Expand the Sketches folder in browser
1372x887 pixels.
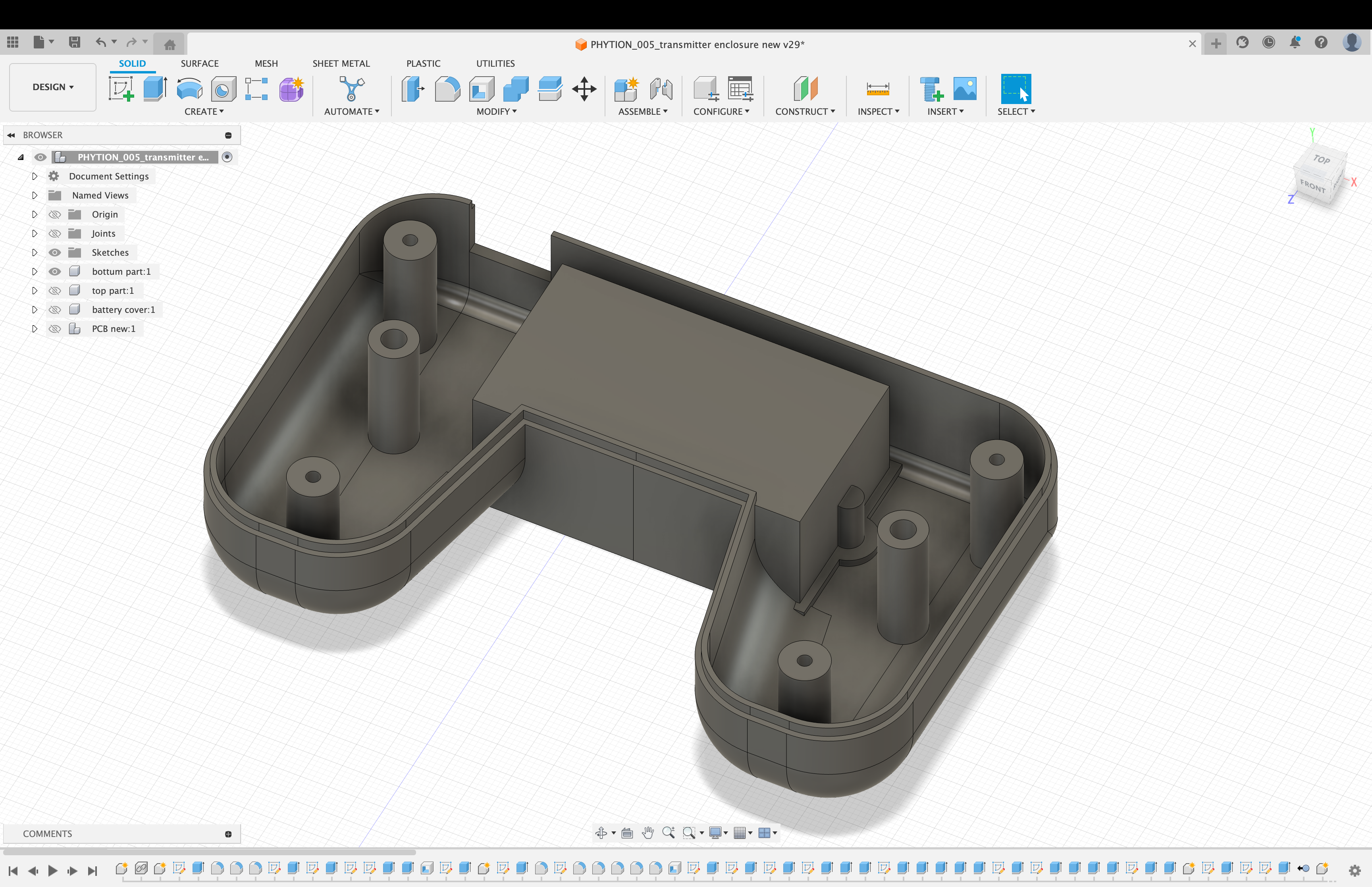click(35, 252)
